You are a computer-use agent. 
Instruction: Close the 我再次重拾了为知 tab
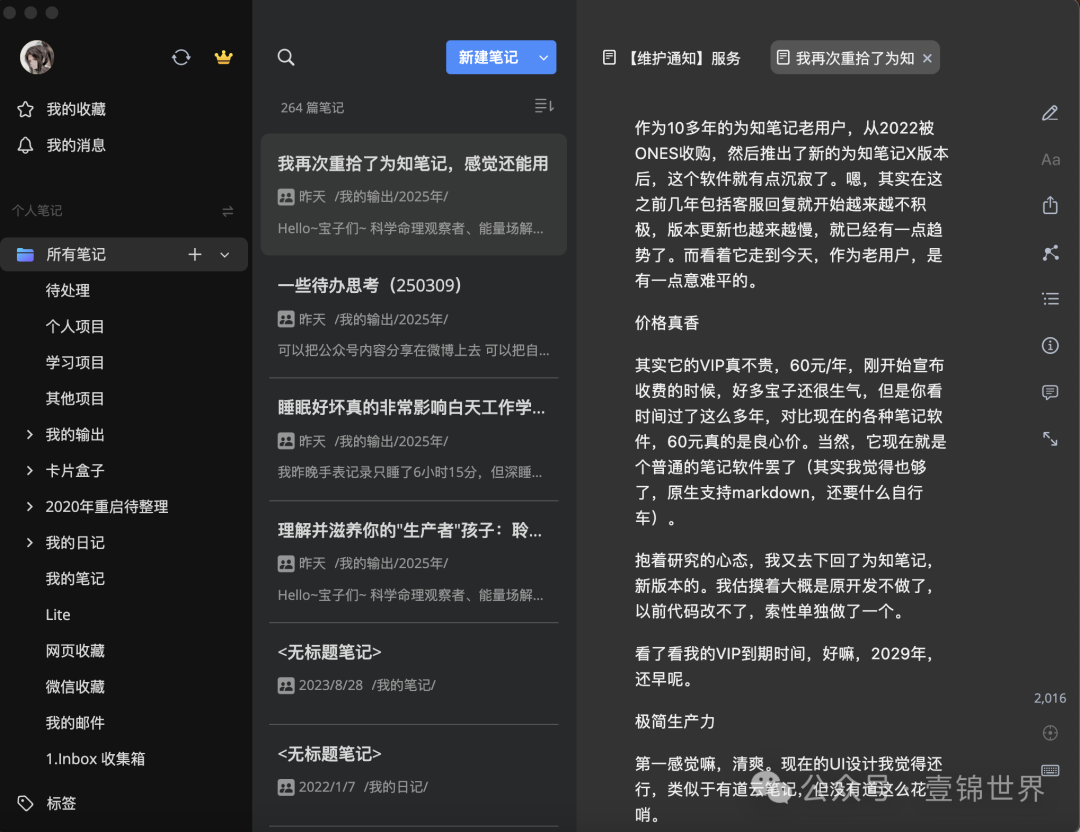click(x=927, y=59)
